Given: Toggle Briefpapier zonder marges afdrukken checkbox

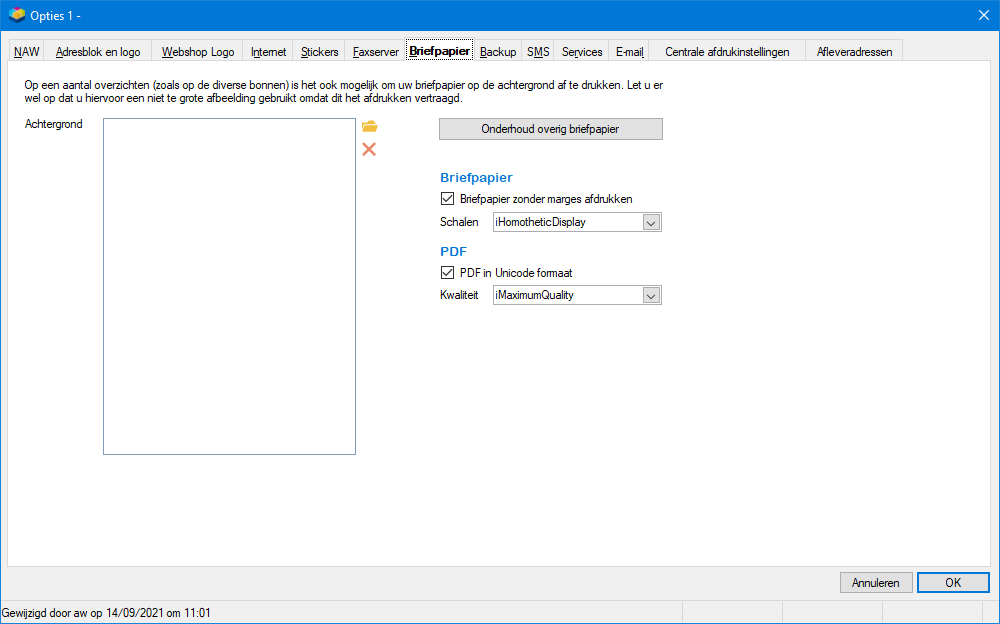Looking at the screenshot, I should tap(448, 198).
